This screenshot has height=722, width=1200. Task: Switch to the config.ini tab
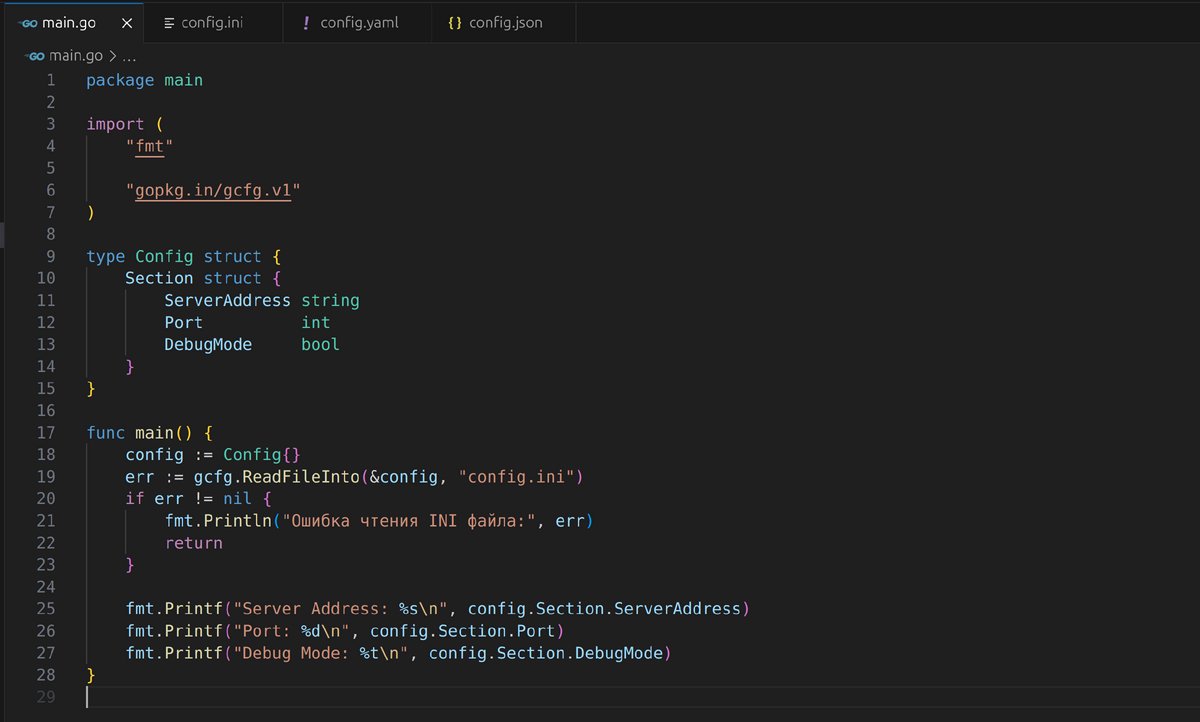click(211, 22)
